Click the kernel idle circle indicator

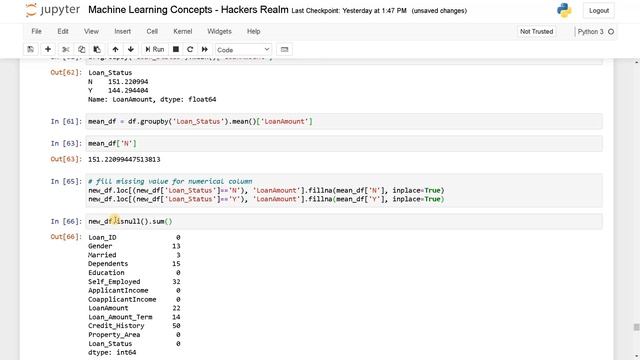611,31
